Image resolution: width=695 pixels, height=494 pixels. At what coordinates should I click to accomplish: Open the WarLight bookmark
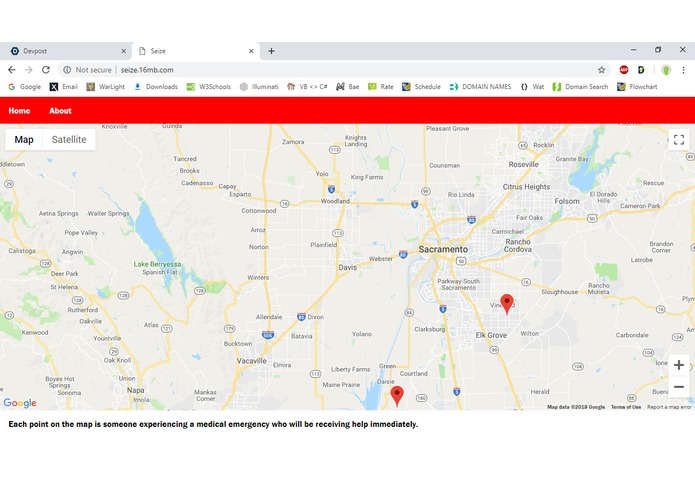(x=105, y=87)
